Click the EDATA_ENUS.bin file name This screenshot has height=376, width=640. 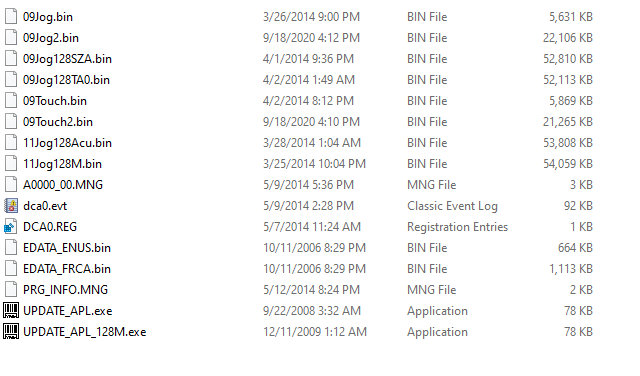click(67, 248)
